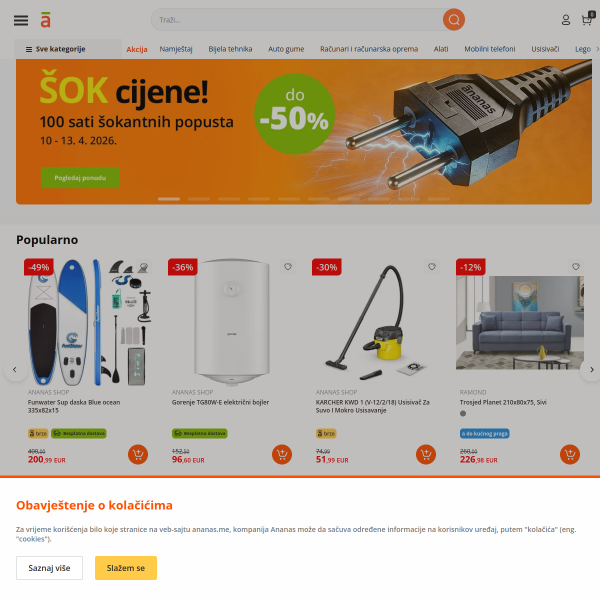Accept cookies with Slažem se
Screen dimensions: 600x600
pyautogui.click(x=126, y=568)
